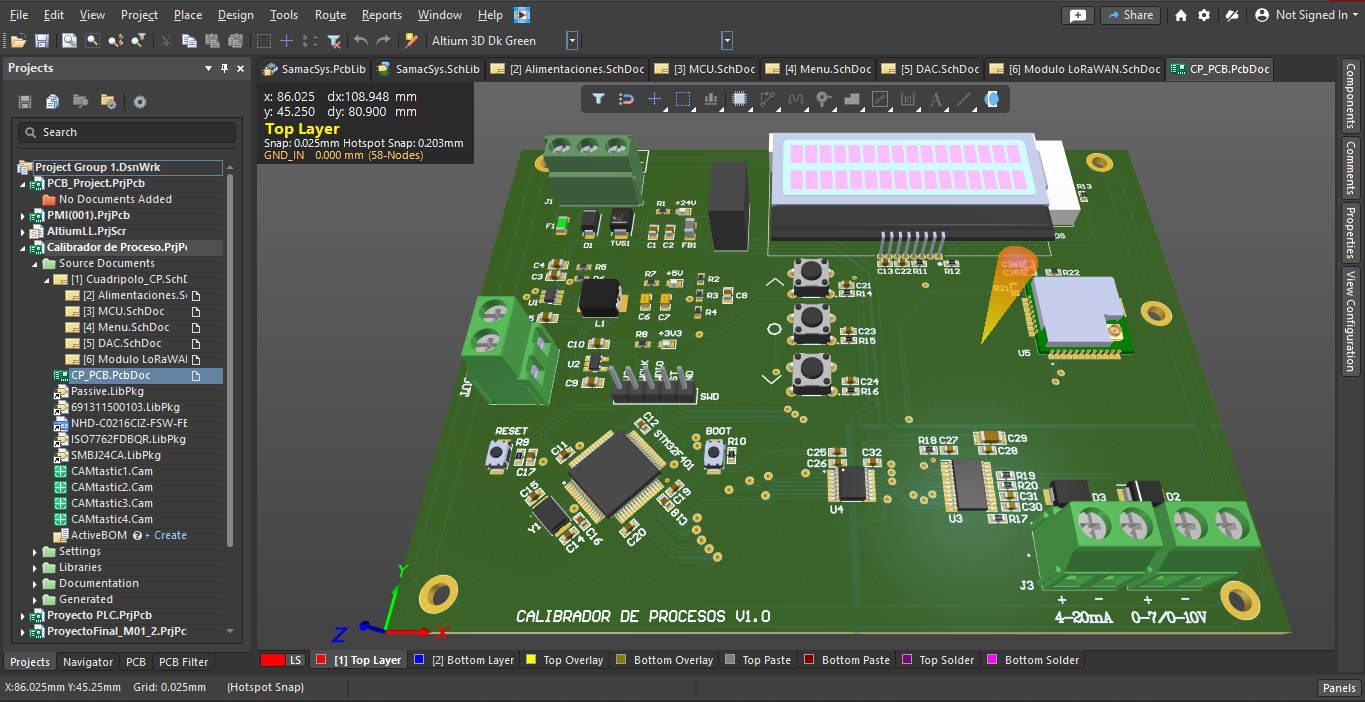
Task: Click the Project Options gear in Projects panel
Action: tap(140, 102)
